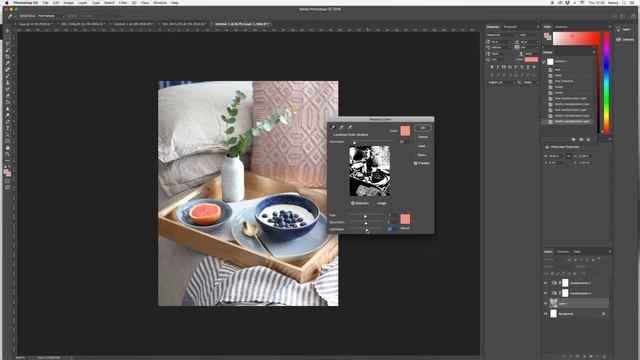Select the Eraser tool
The width and height of the screenshot is (640, 360).
click(x=7, y=96)
